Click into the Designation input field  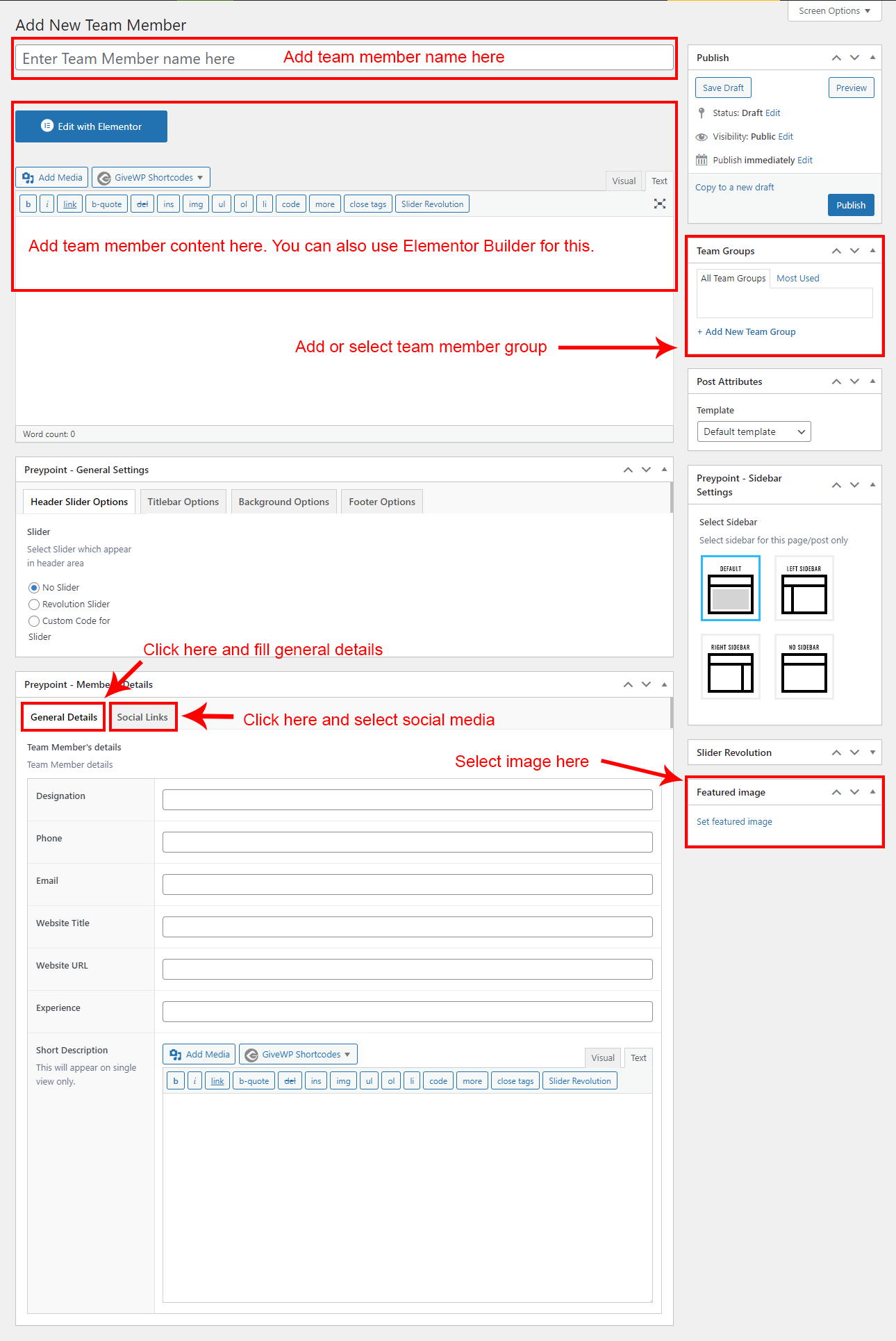coord(407,800)
